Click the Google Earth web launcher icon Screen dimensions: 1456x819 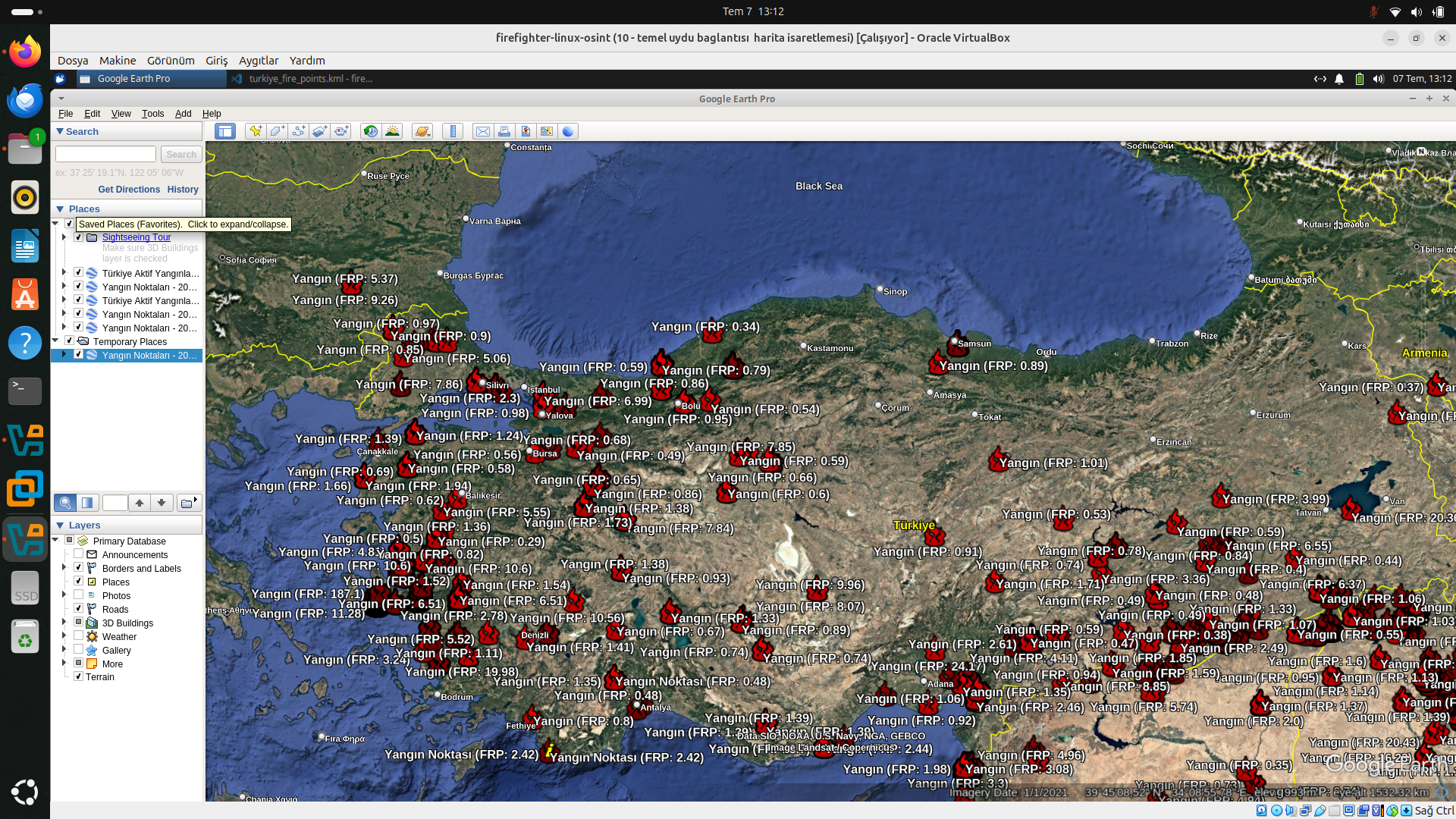(x=568, y=131)
